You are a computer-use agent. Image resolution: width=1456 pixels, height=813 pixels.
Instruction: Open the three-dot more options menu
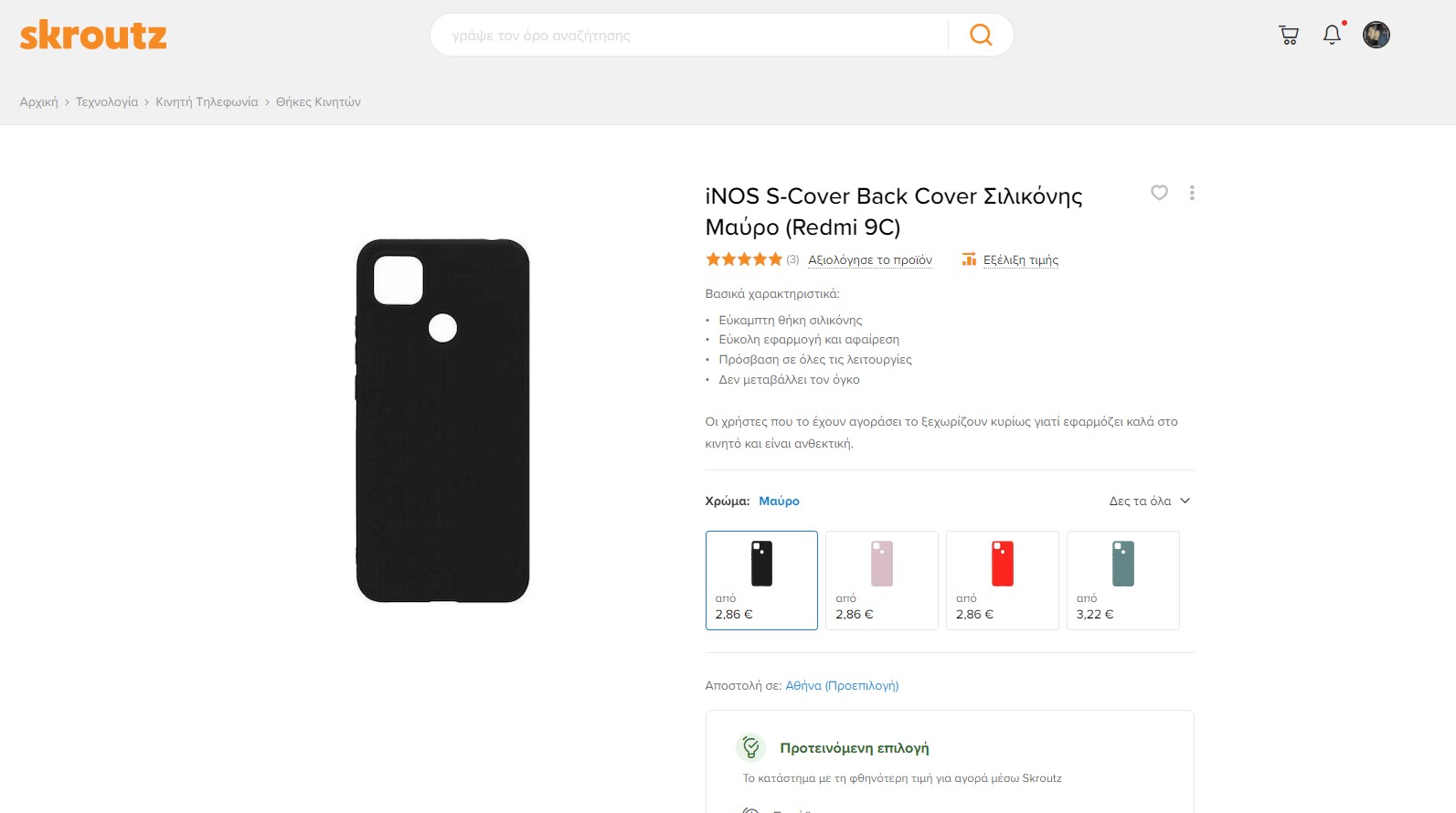click(x=1192, y=193)
